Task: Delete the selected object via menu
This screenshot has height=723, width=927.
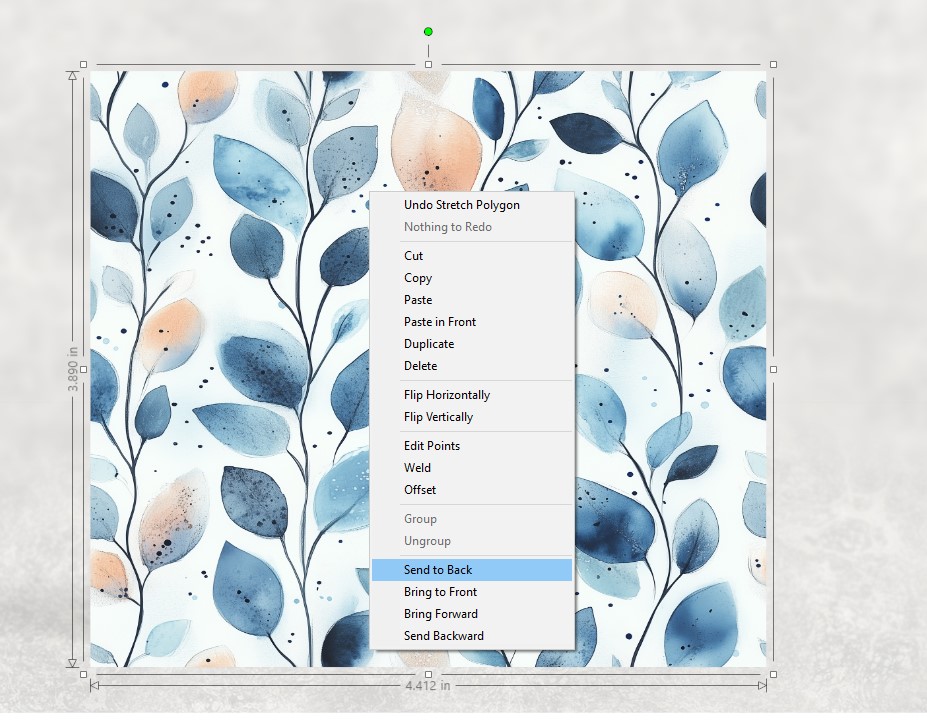Action: coord(420,366)
